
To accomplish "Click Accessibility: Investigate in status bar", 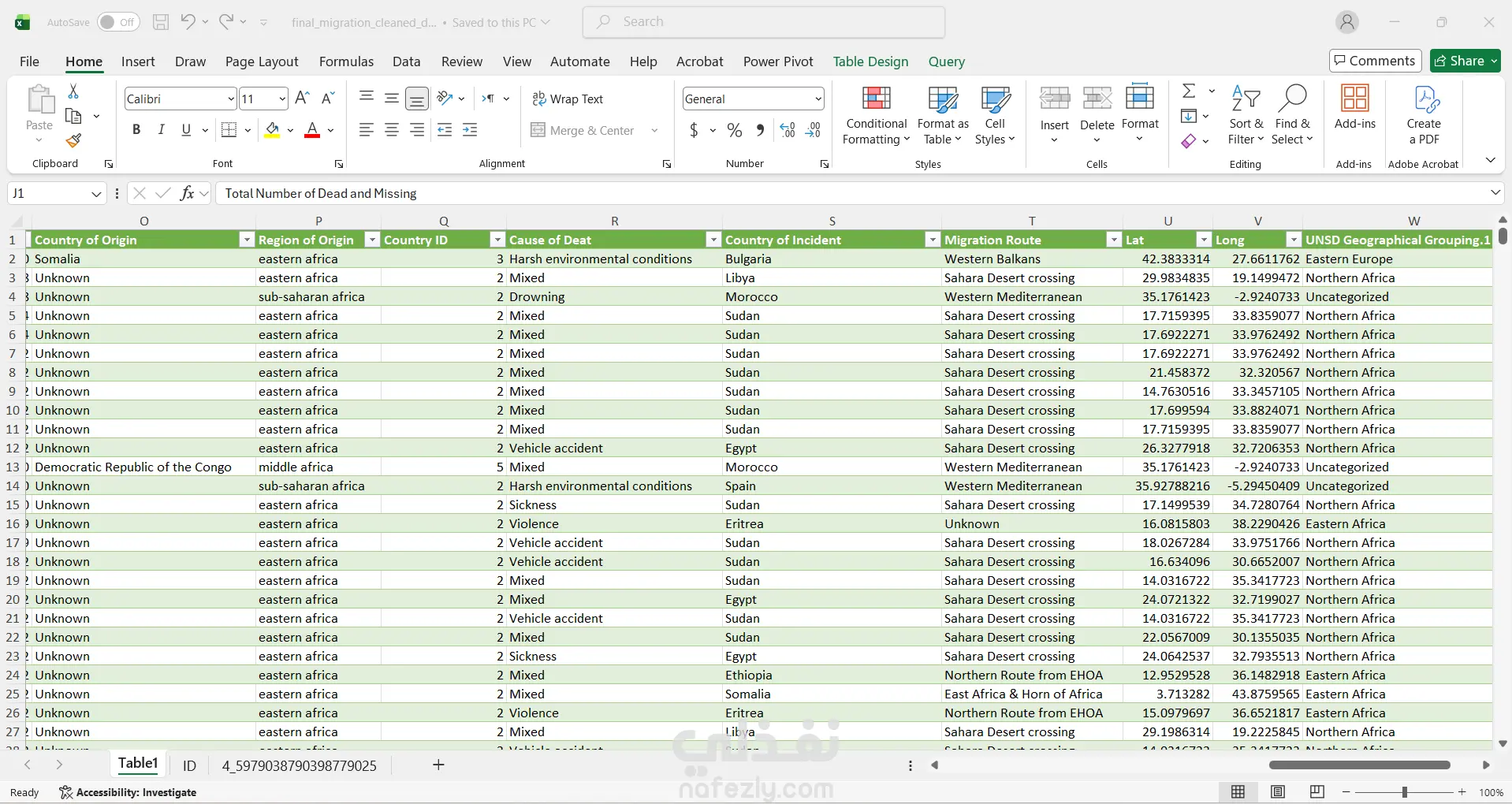I will 128,792.
